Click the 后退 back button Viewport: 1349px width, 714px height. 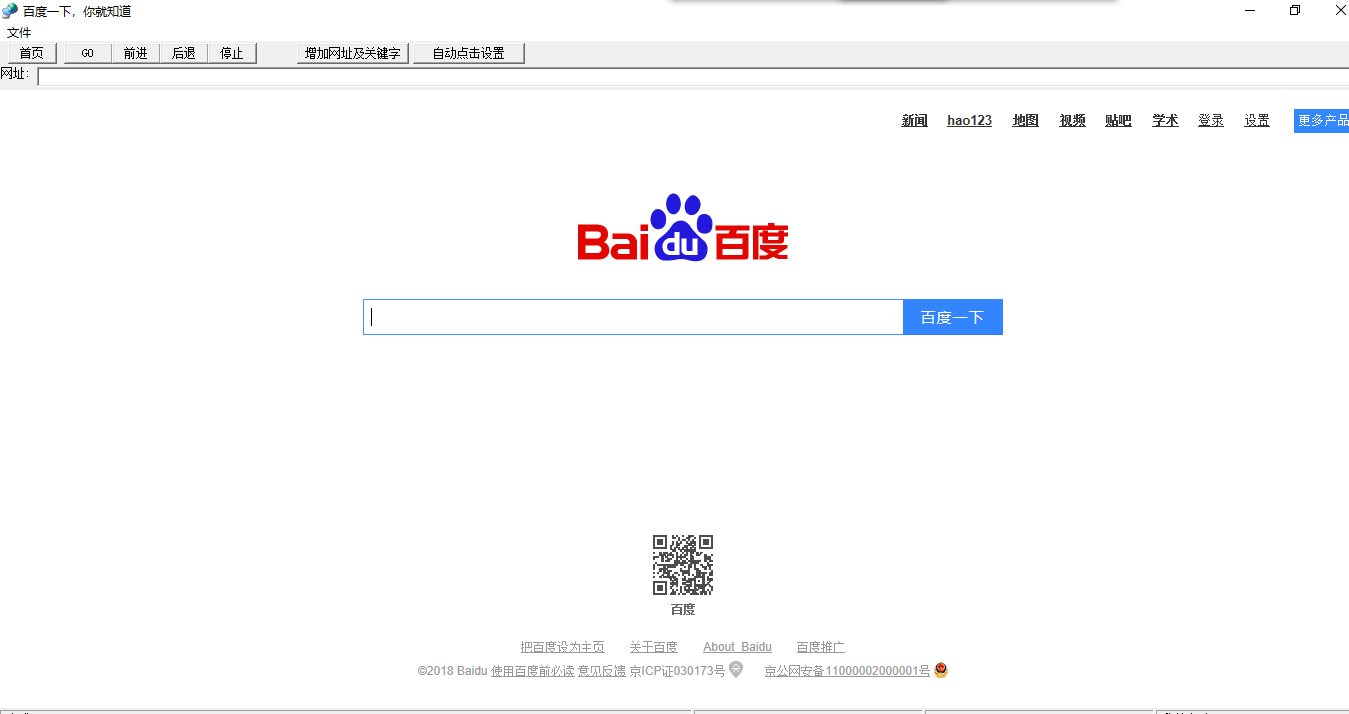click(x=184, y=53)
